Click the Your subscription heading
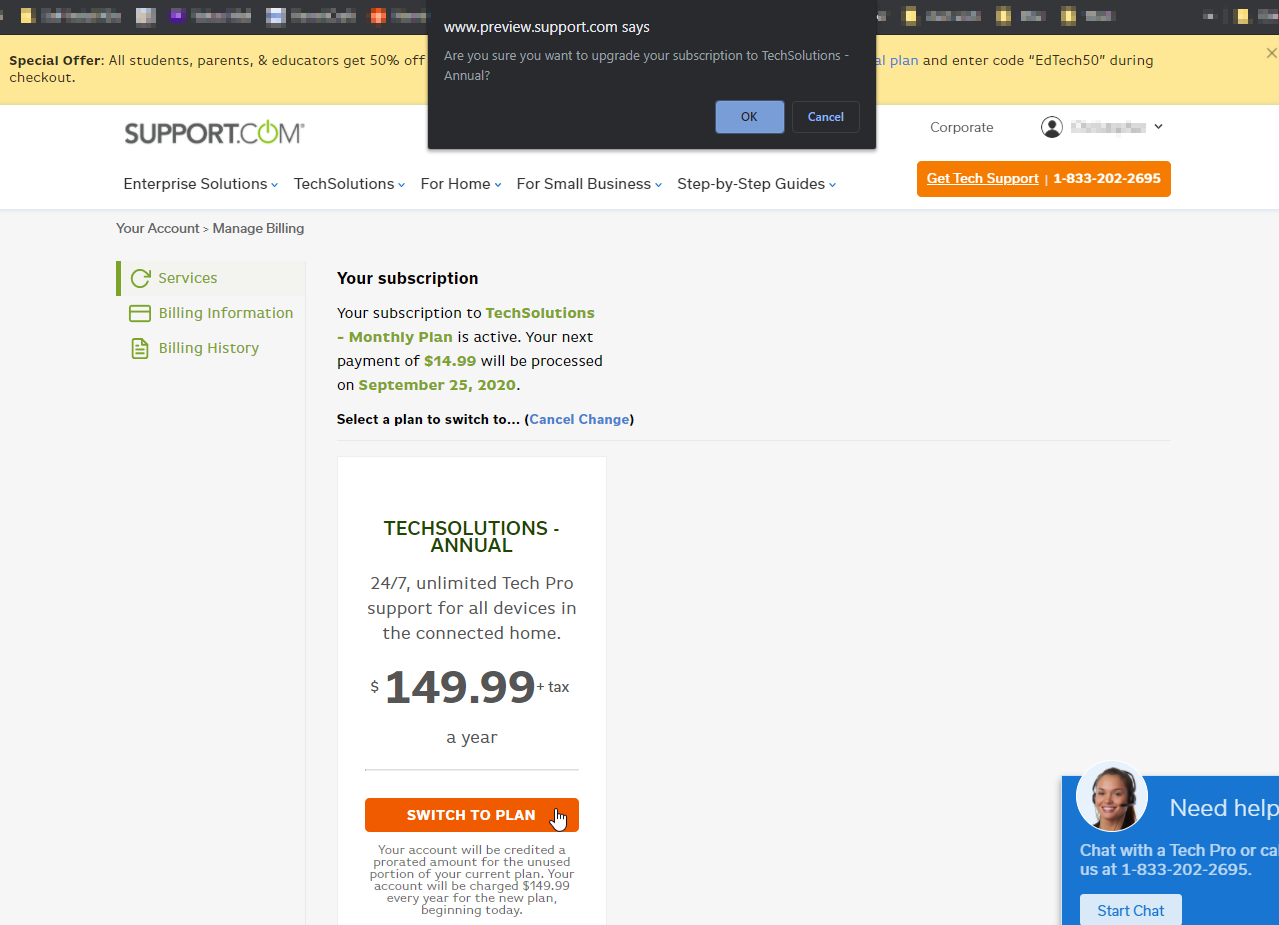1279x925 pixels. [x=408, y=279]
